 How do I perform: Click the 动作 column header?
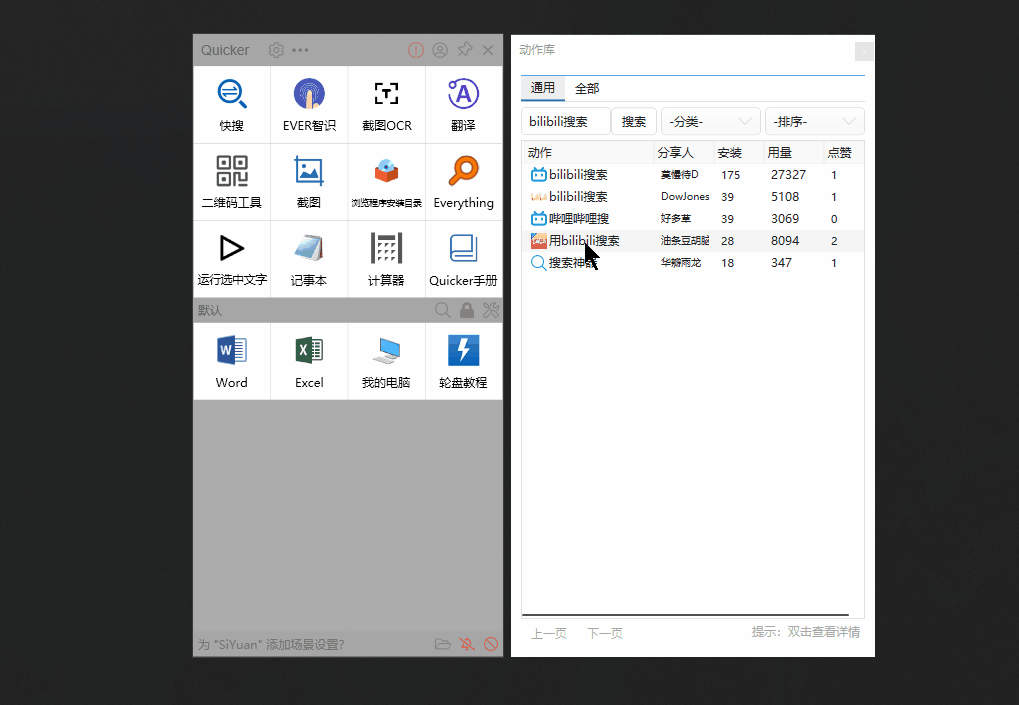(x=588, y=153)
